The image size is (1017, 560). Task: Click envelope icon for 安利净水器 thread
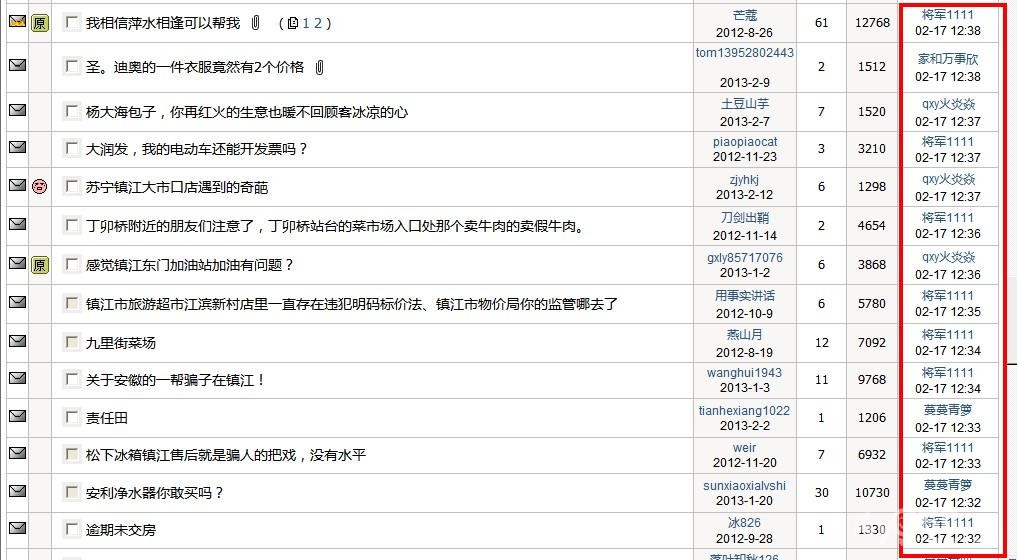click(x=18, y=491)
